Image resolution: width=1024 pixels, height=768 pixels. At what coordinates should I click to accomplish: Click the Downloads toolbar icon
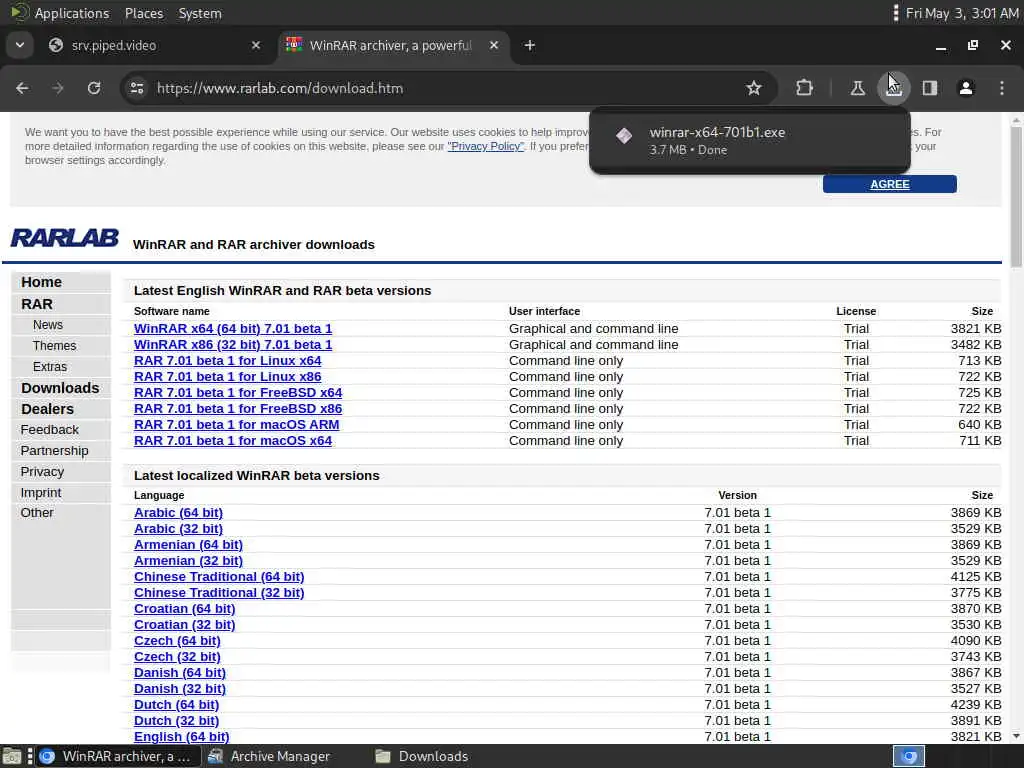893,88
